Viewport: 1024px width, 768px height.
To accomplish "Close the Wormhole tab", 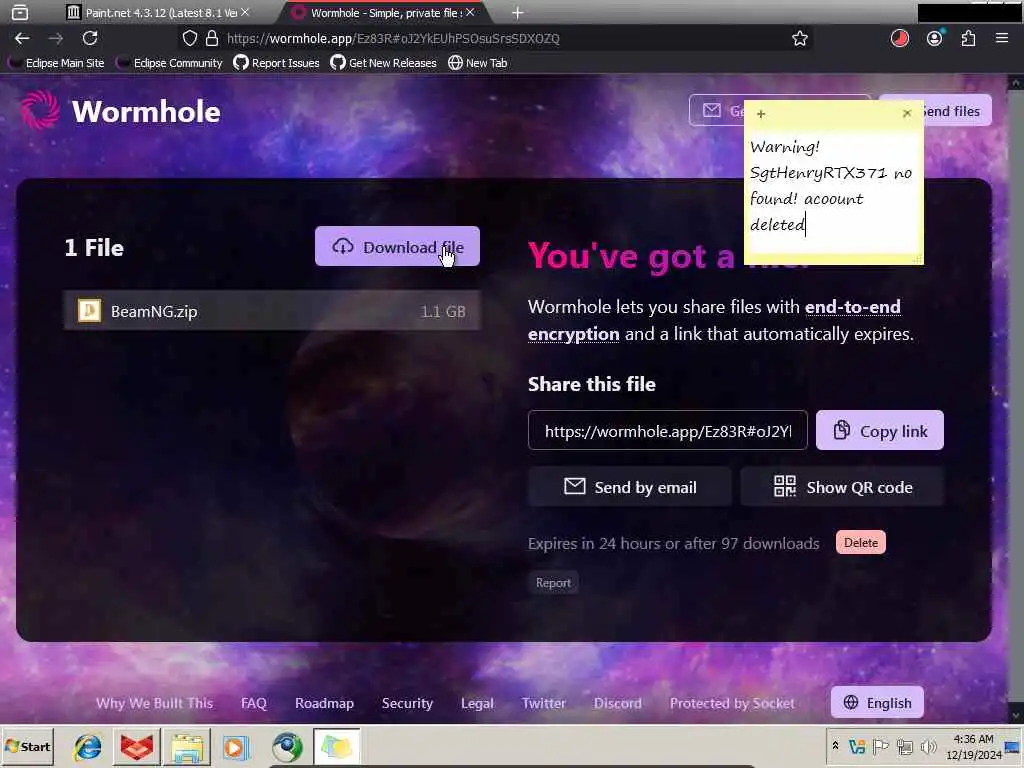I will (x=470, y=12).
